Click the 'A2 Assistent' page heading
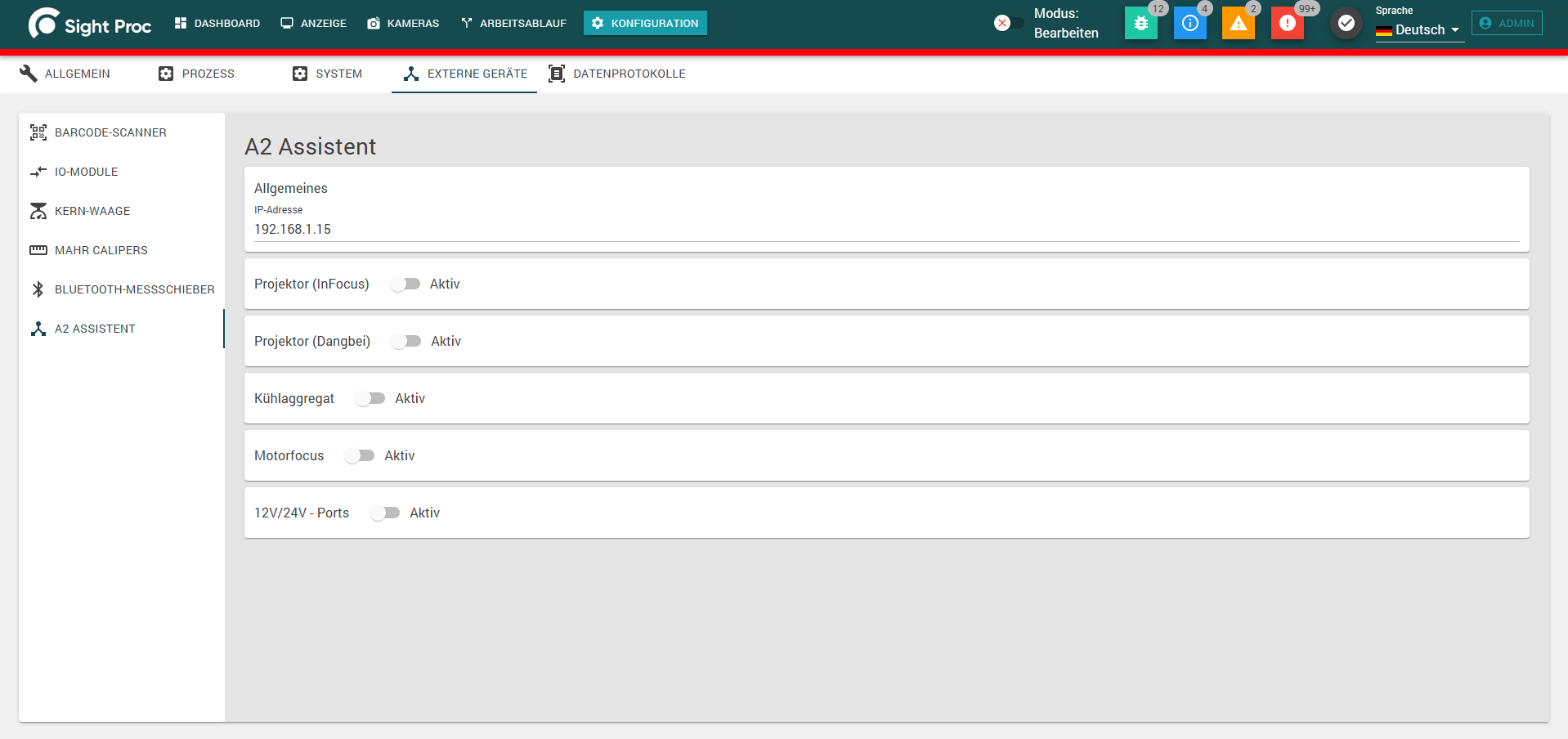The image size is (1568, 739). 311,146
